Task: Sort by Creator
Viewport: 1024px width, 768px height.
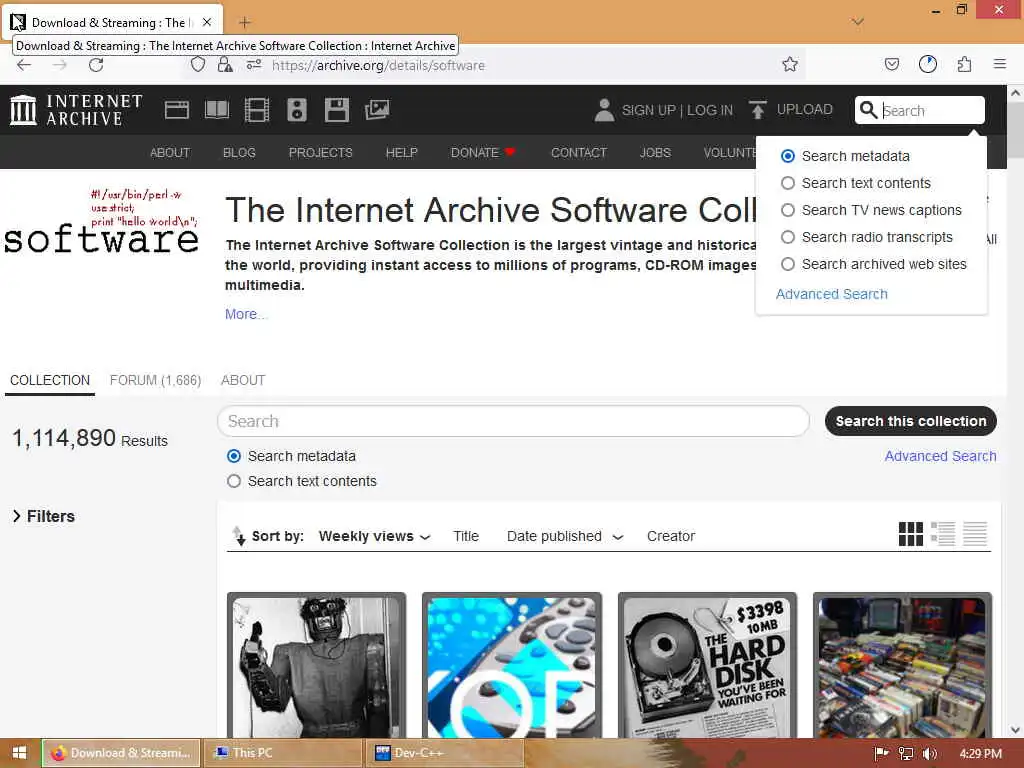Action: pos(671,536)
